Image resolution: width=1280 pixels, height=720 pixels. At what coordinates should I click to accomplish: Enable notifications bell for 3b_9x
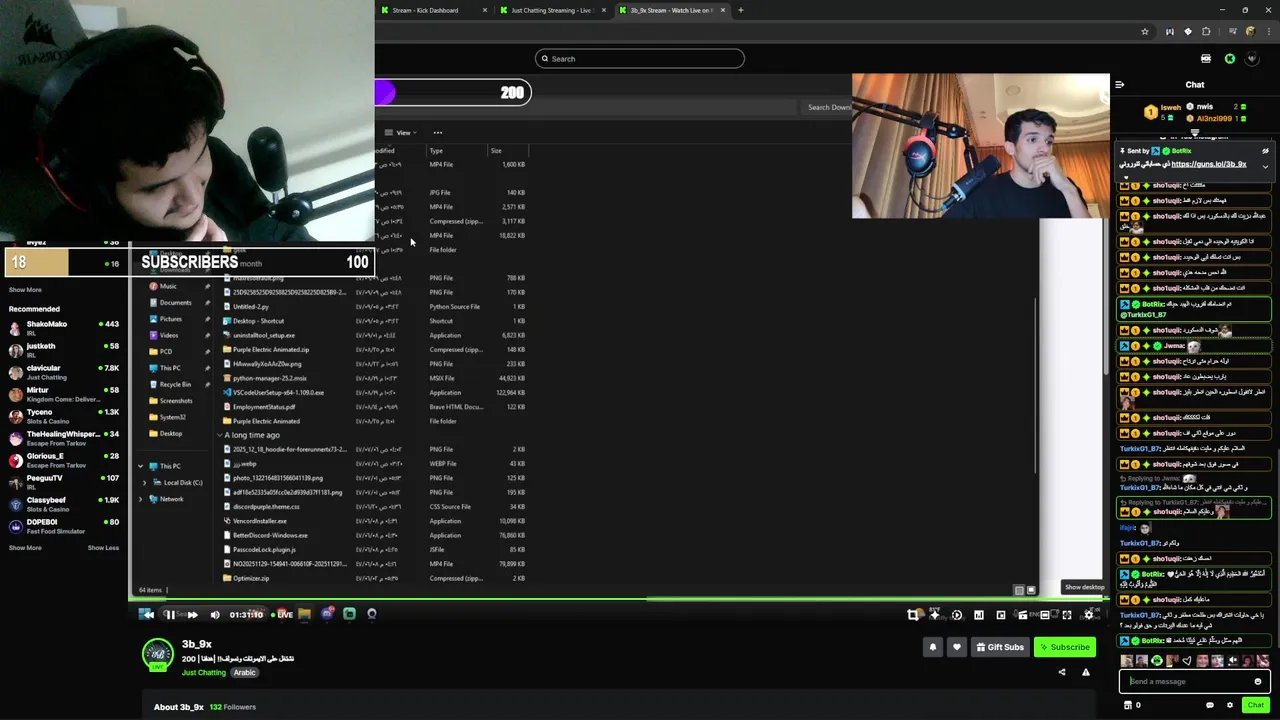pos(932,647)
